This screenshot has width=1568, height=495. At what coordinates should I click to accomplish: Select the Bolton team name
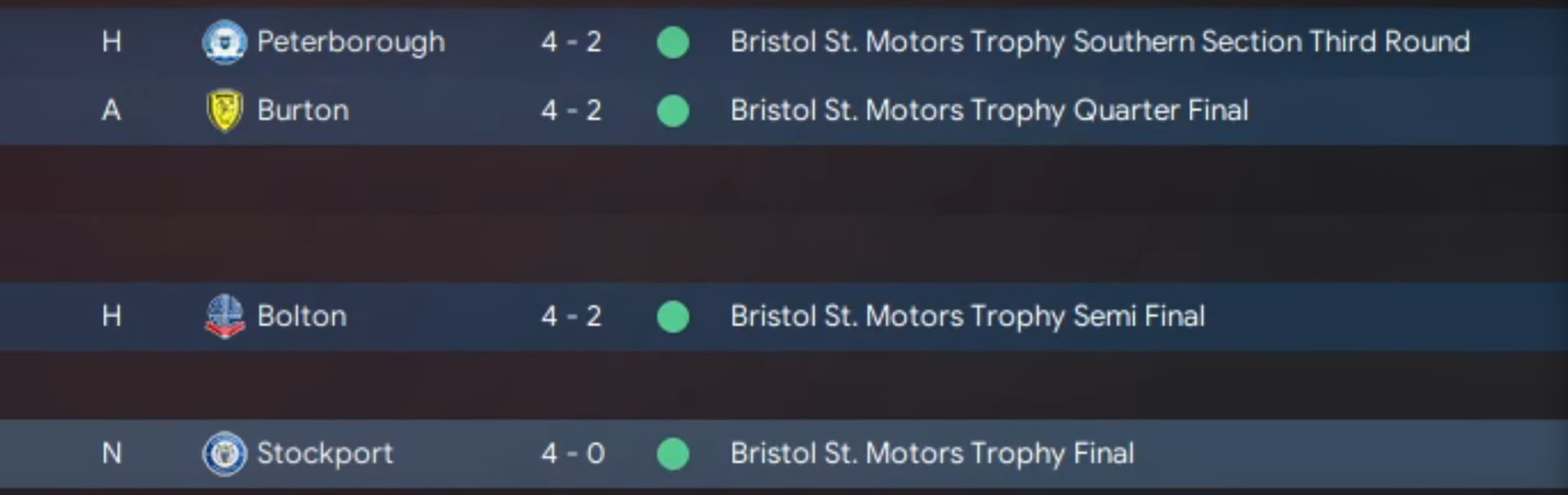(x=301, y=316)
